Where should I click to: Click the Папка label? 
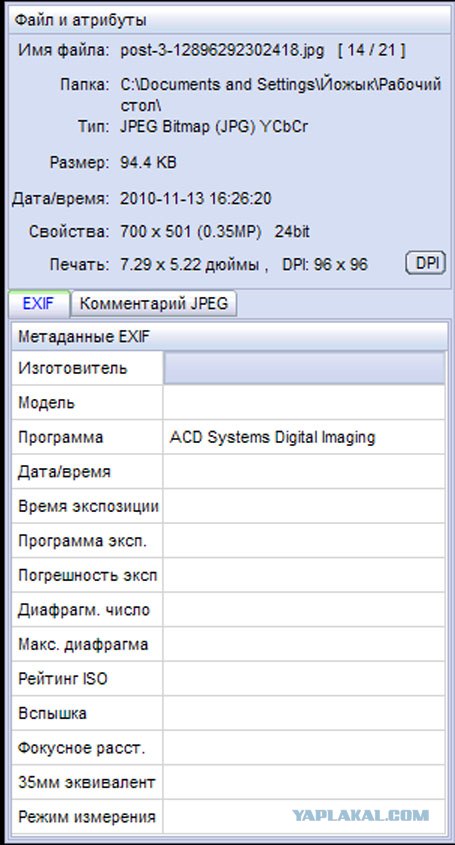coord(85,85)
